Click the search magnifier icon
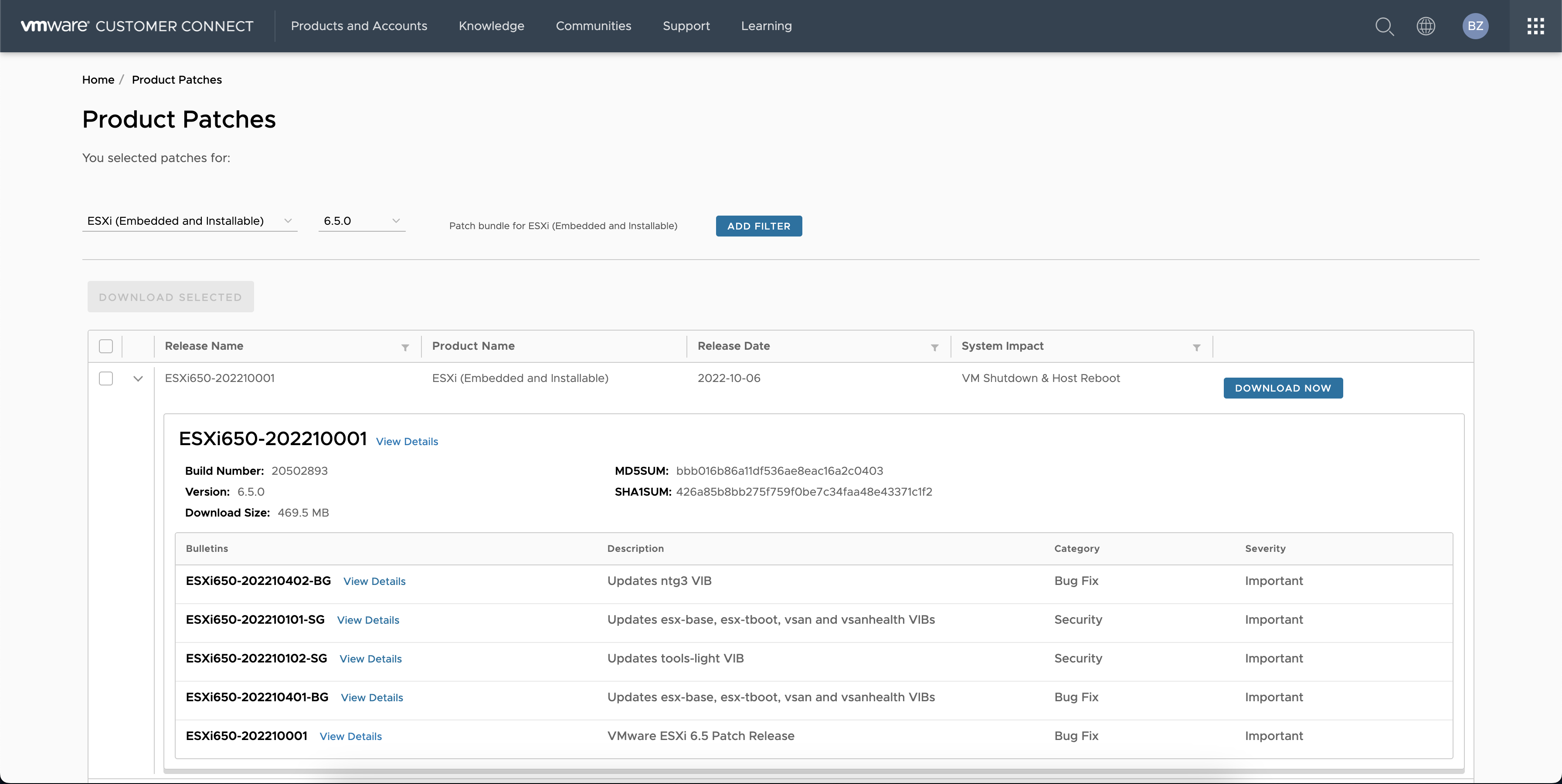The image size is (1562, 784). click(x=1384, y=26)
